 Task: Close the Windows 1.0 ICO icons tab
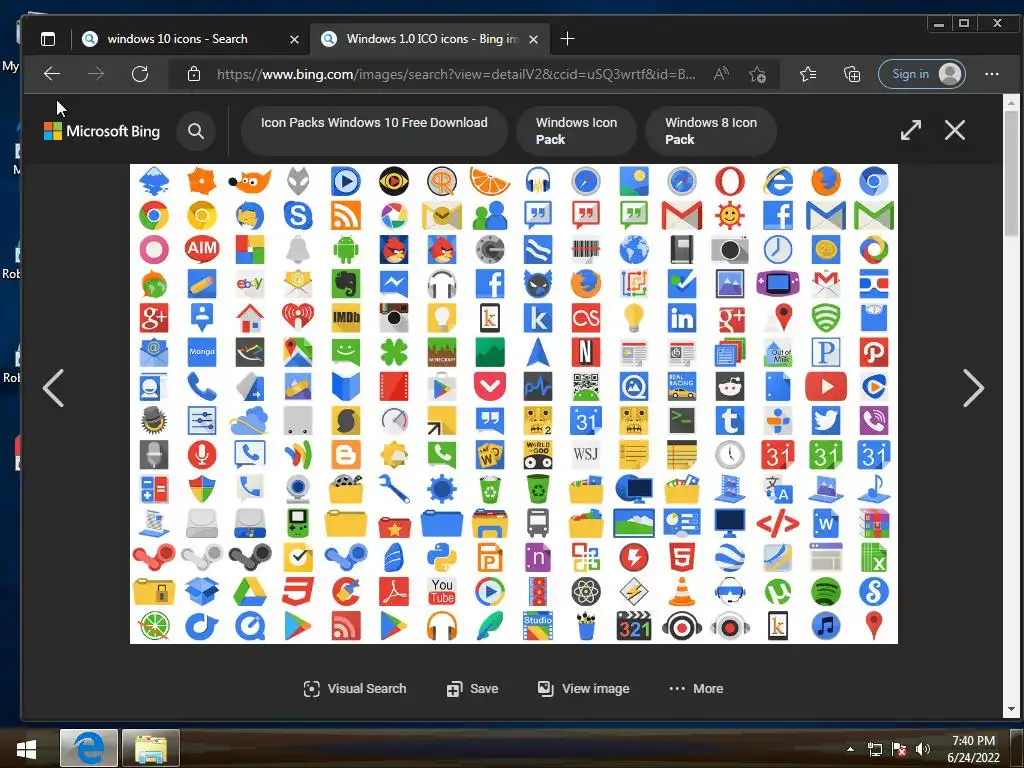(x=534, y=39)
